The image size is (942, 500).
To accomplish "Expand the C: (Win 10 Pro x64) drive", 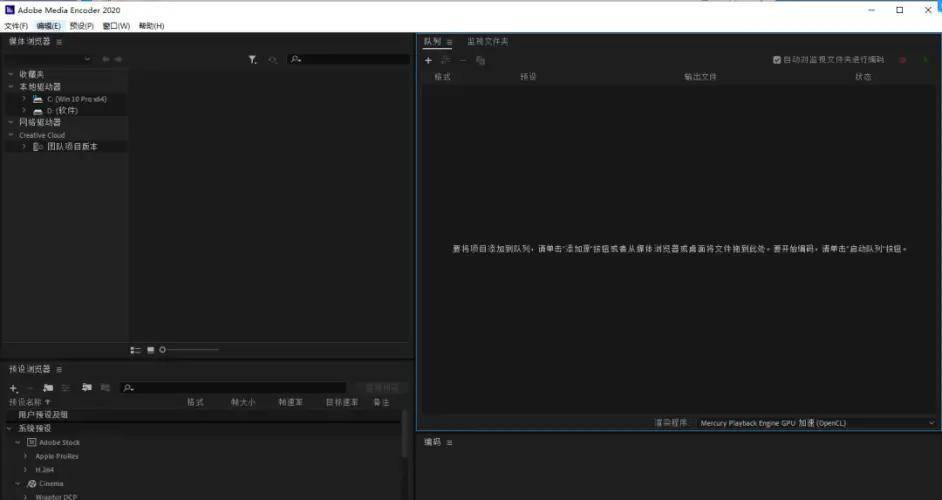I will 24,99.
